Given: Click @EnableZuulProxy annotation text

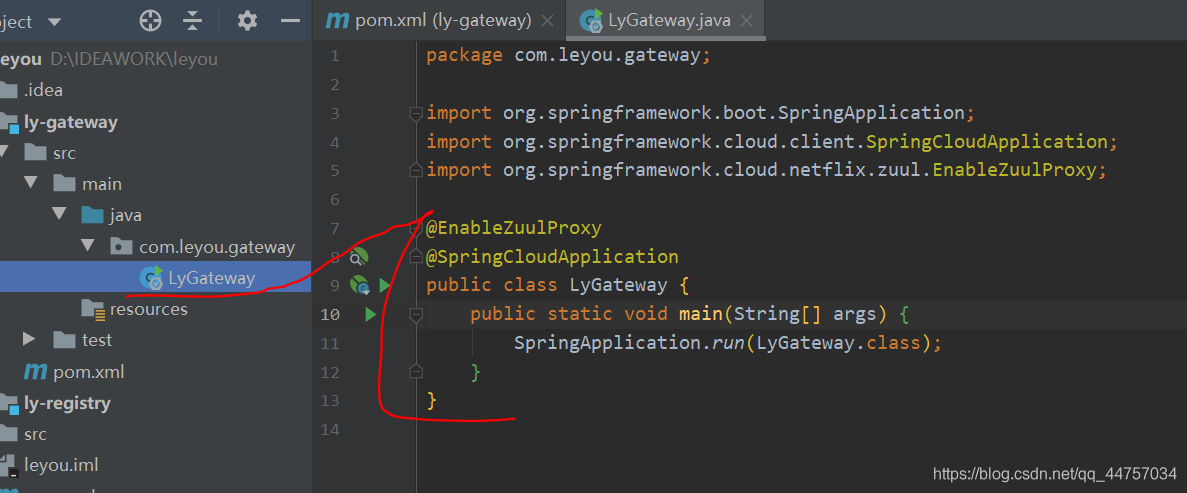Looking at the screenshot, I should pos(514,228).
